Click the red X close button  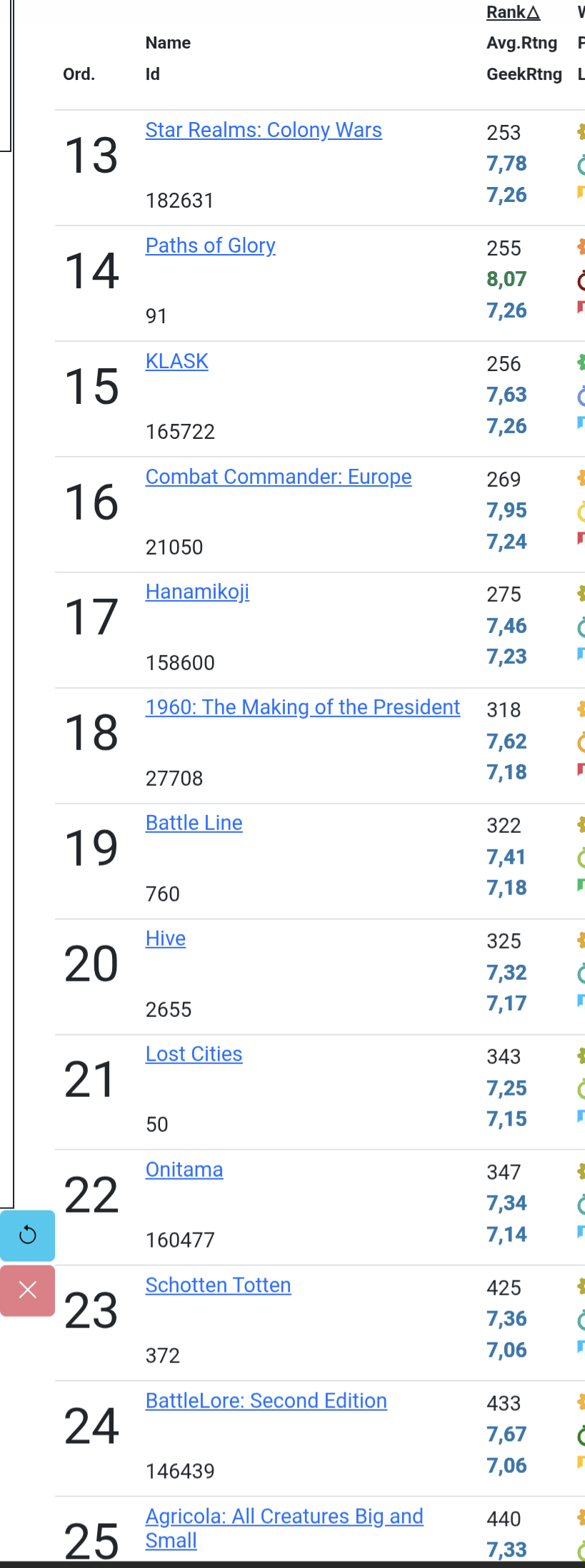pyautogui.click(x=27, y=1290)
